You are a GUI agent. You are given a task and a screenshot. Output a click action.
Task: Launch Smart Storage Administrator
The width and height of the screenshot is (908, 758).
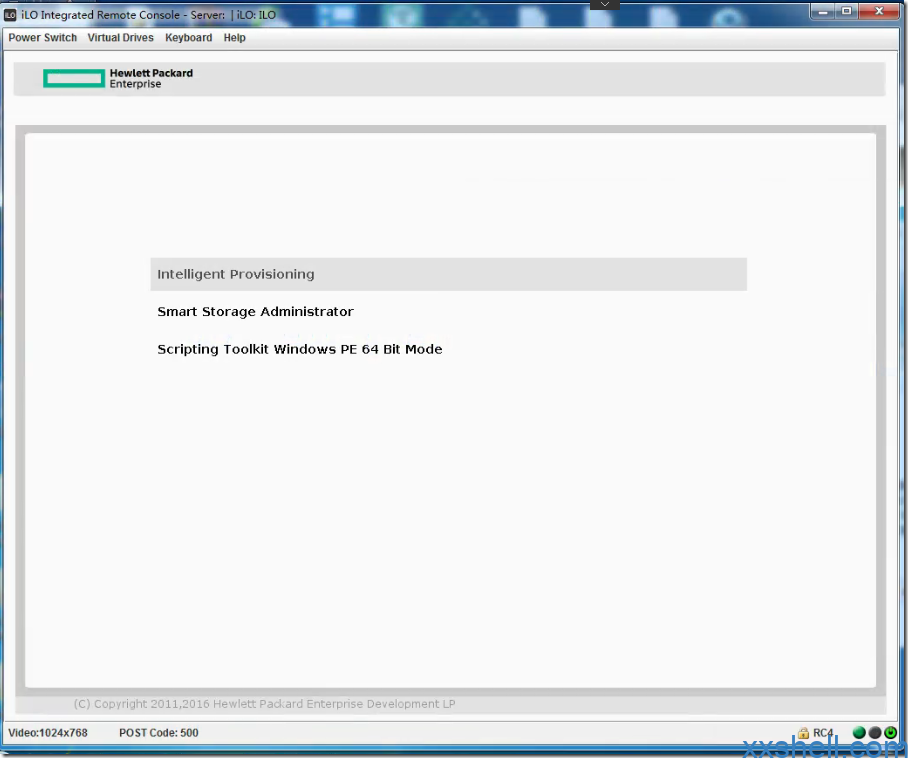tap(255, 312)
